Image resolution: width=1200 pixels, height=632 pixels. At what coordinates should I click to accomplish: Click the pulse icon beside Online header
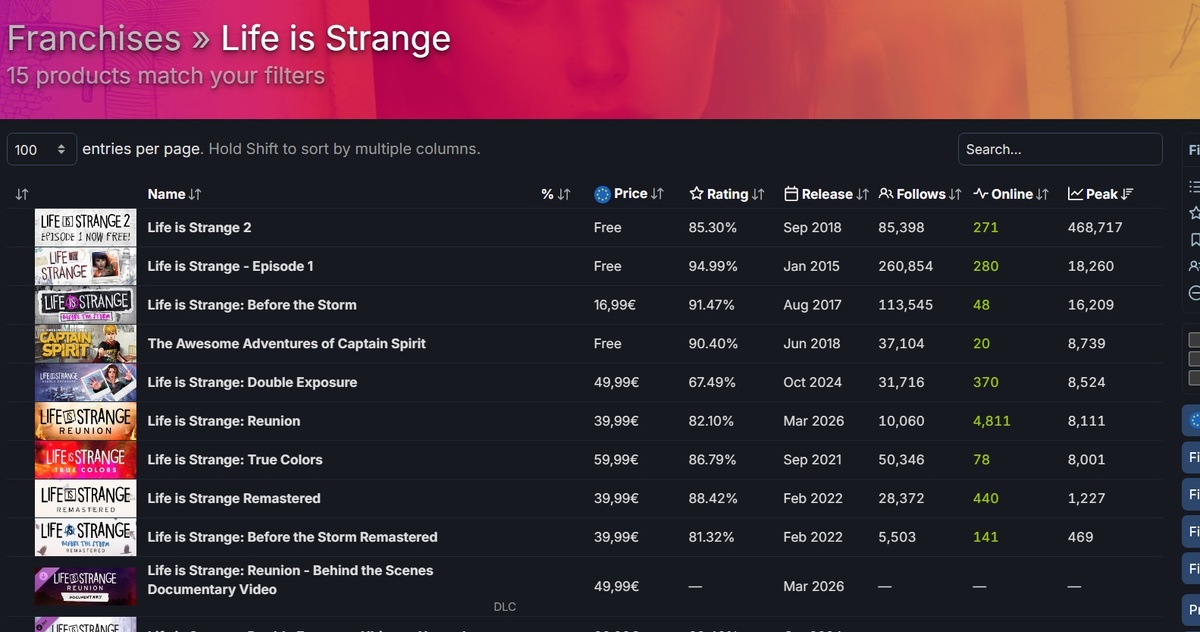point(981,194)
